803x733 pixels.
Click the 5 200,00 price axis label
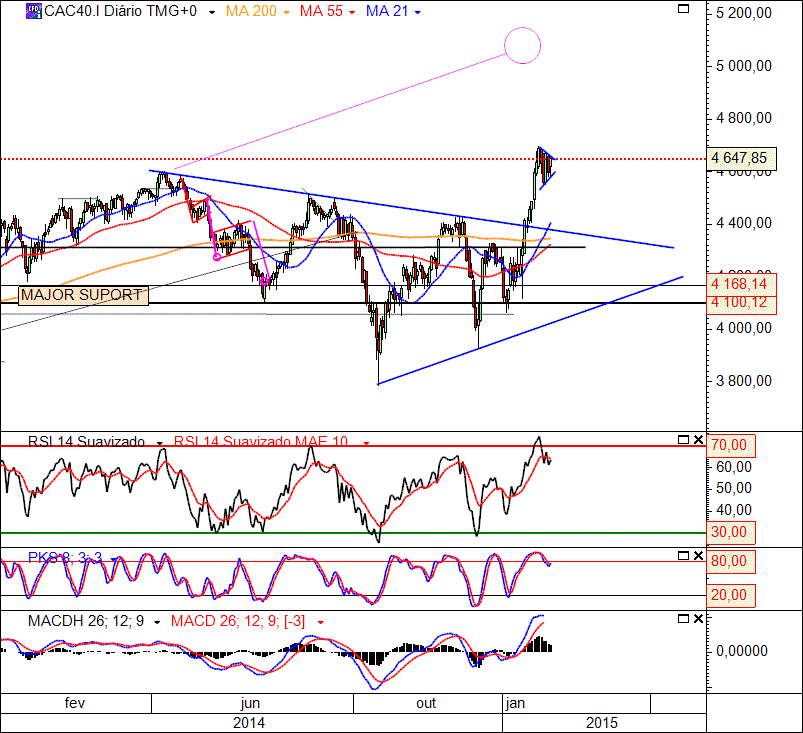[x=744, y=13]
